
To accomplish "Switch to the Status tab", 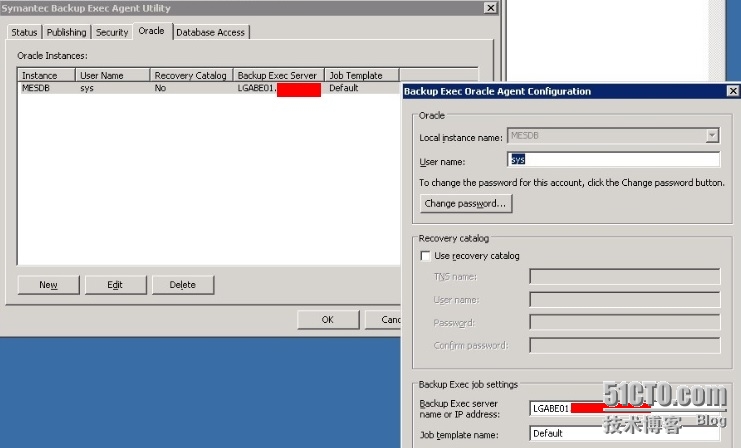I will (24, 32).
